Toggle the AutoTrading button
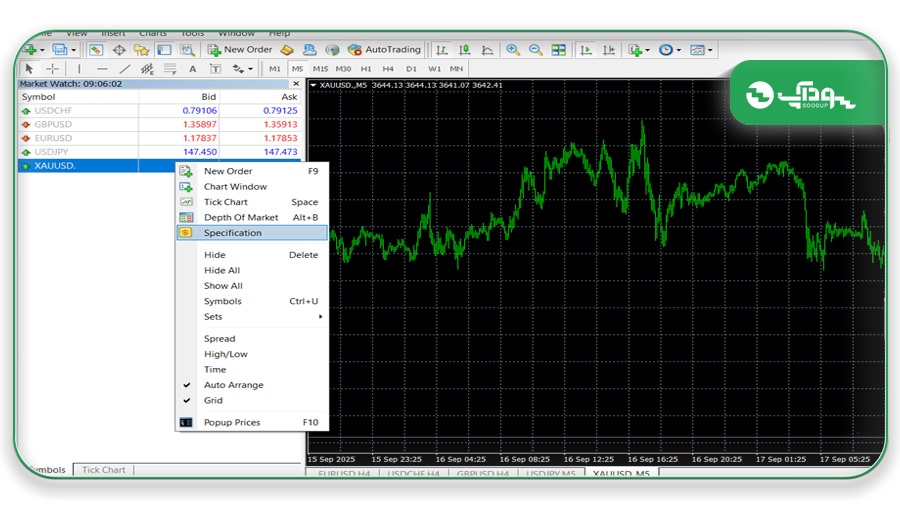Screen dimensions: 900x508 [384, 50]
